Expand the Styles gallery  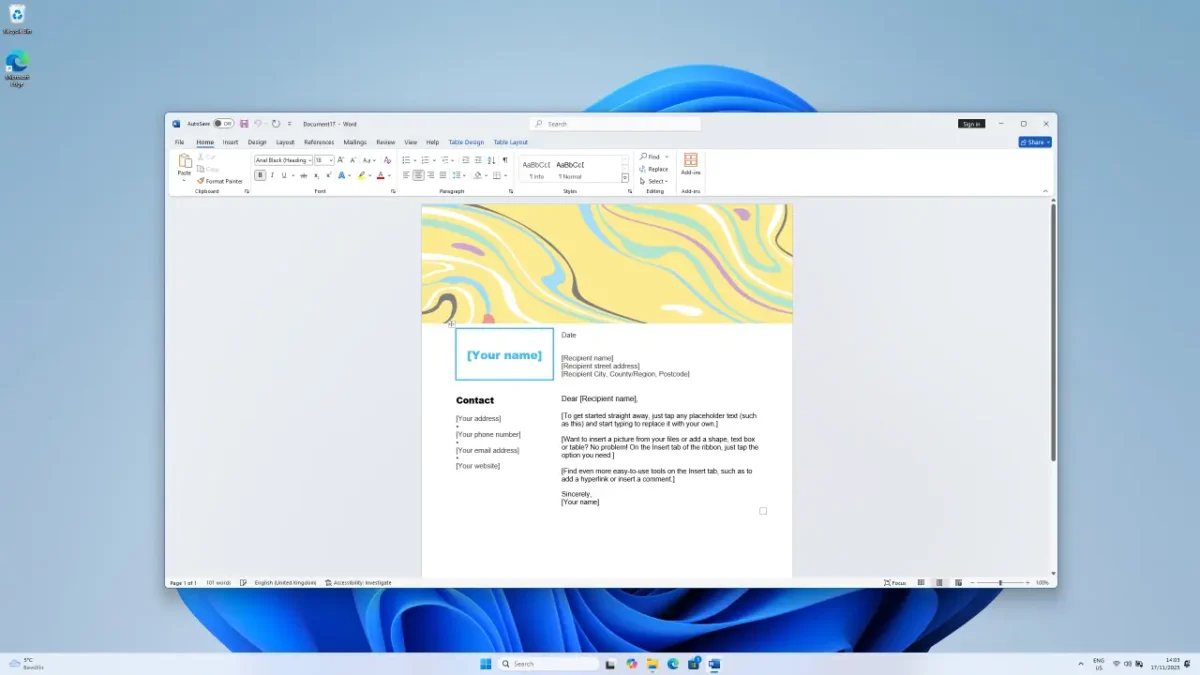(x=625, y=178)
